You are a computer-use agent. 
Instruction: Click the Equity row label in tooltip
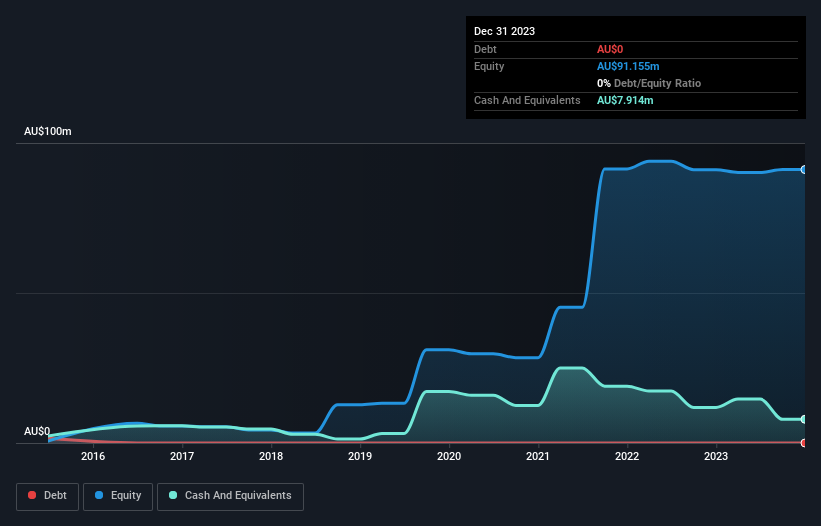(489, 66)
